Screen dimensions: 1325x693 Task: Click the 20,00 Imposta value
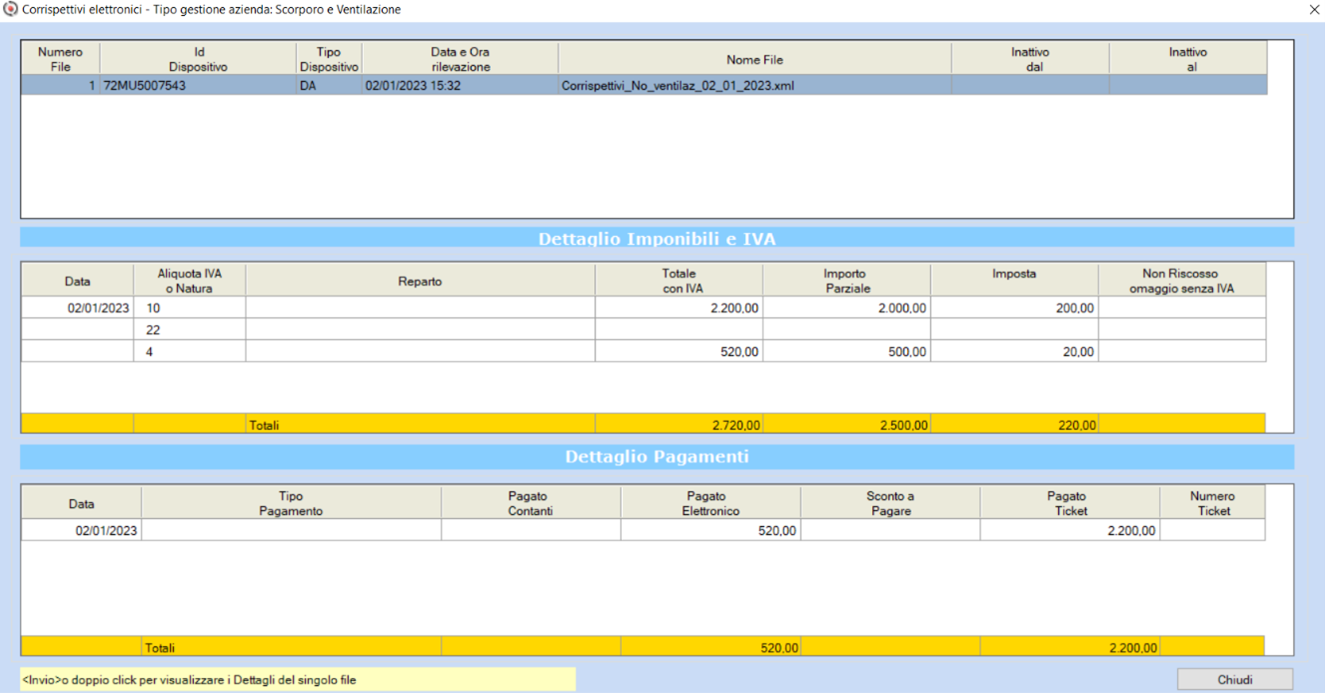[x=1078, y=352]
